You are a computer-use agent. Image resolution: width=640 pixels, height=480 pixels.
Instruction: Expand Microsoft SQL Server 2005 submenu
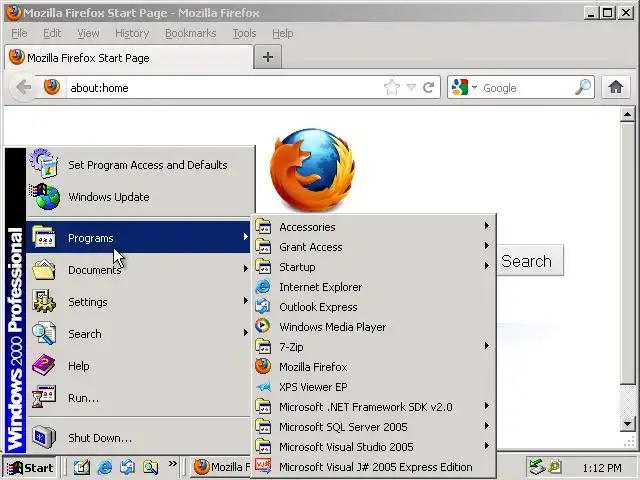pos(373,427)
